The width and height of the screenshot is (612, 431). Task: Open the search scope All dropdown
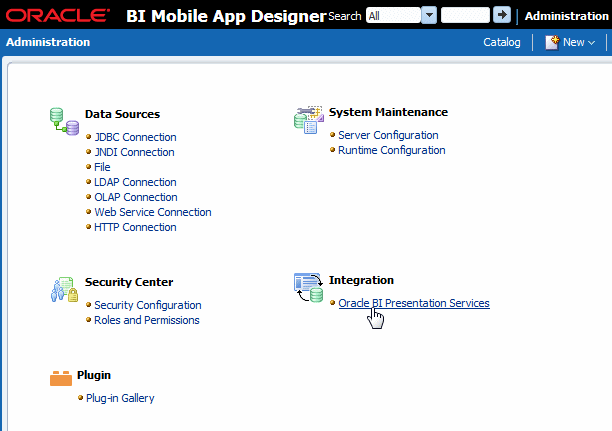429,15
